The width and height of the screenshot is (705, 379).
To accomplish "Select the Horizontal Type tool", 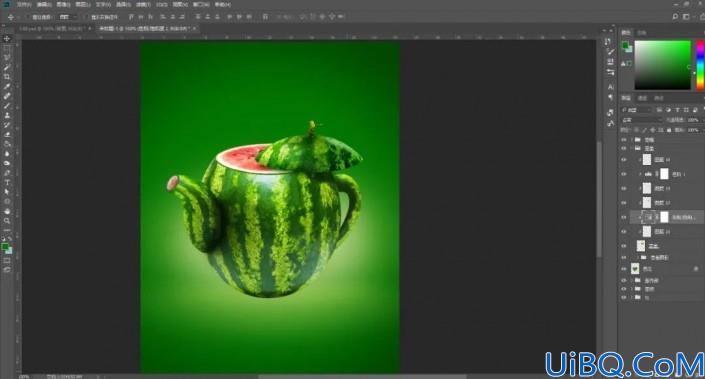I will 7,183.
